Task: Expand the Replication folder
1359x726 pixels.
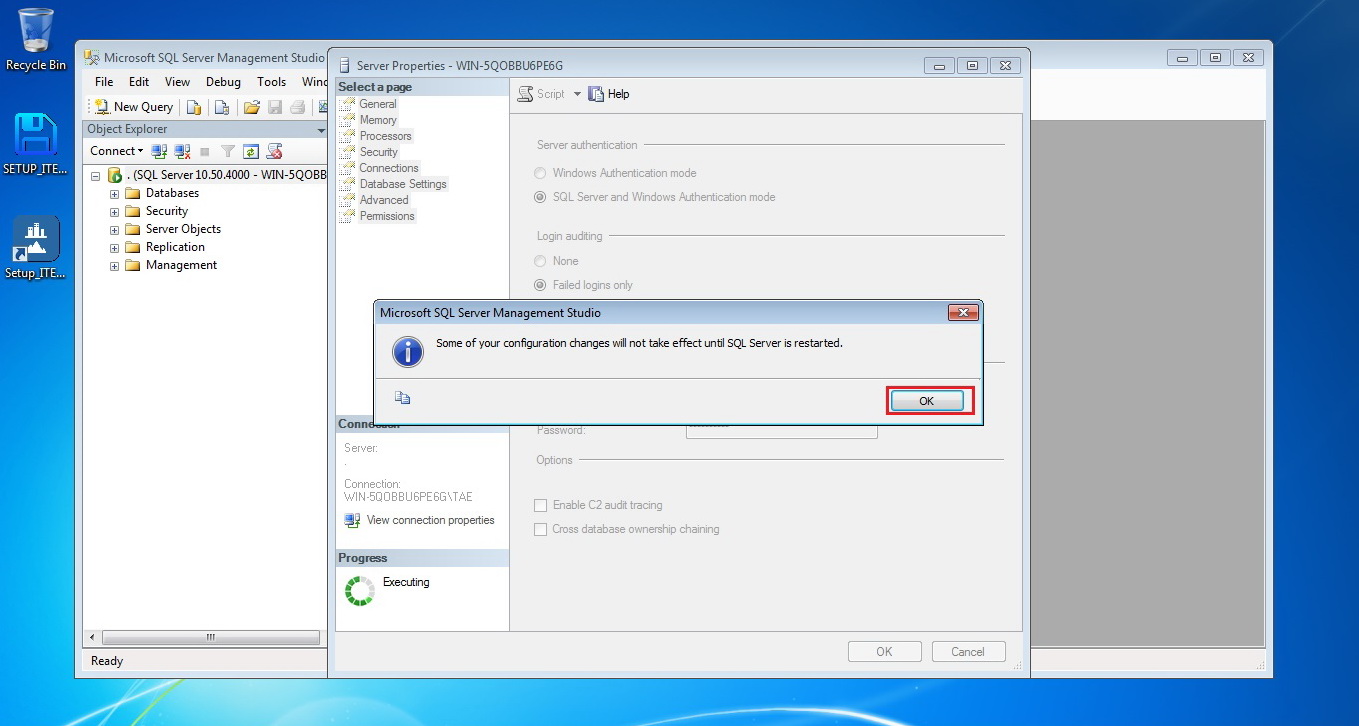Action: click(114, 248)
